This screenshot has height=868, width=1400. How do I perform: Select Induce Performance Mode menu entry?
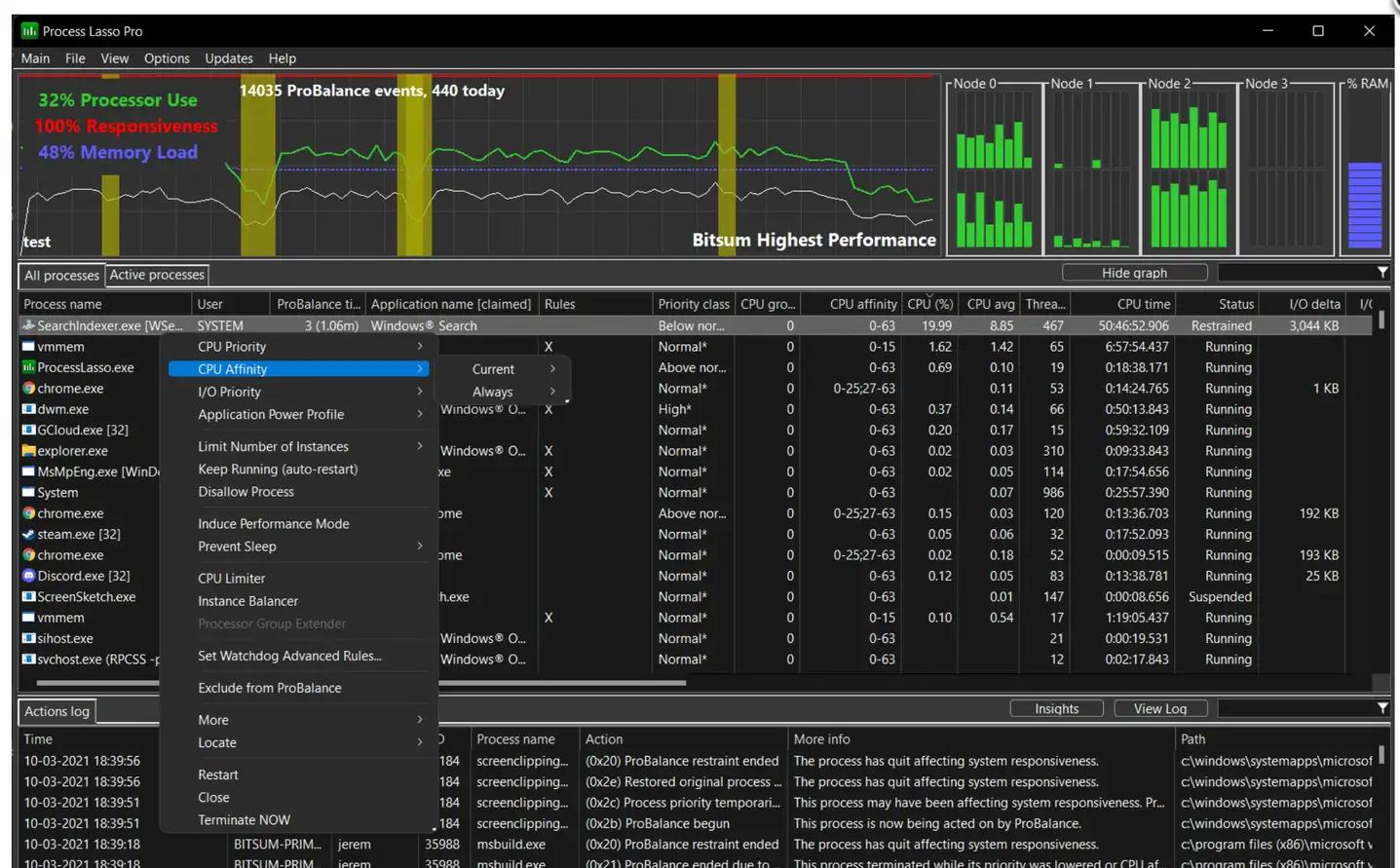pyautogui.click(x=274, y=524)
